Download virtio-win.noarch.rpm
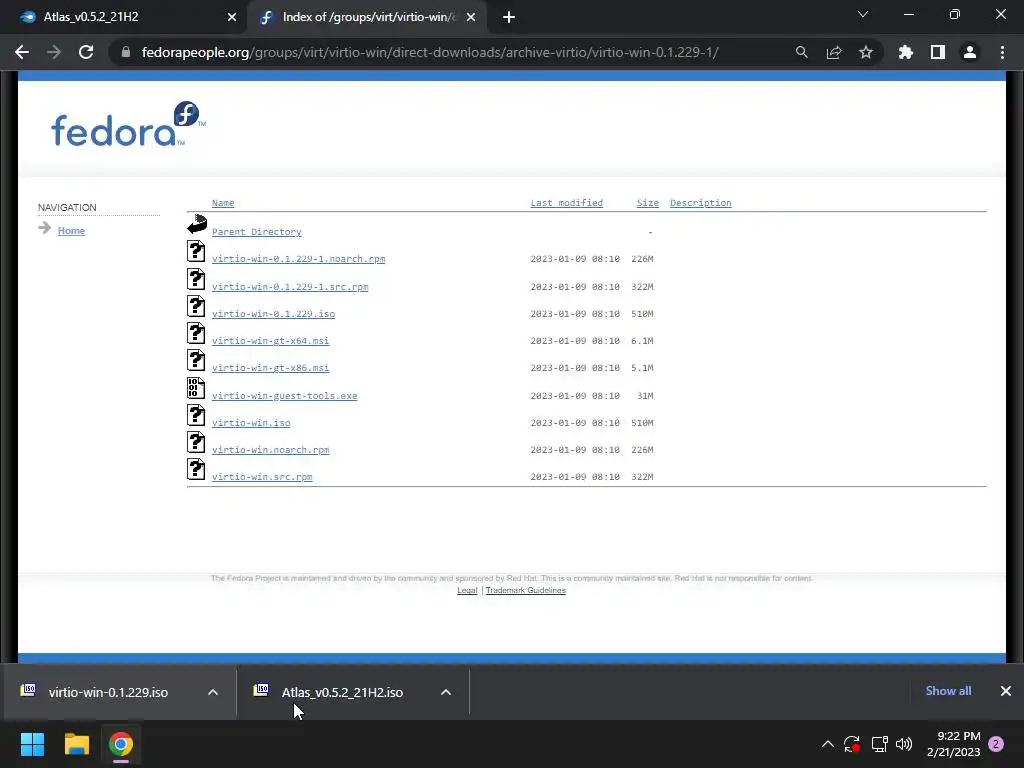Viewport: 1024px width, 768px height. (x=270, y=450)
